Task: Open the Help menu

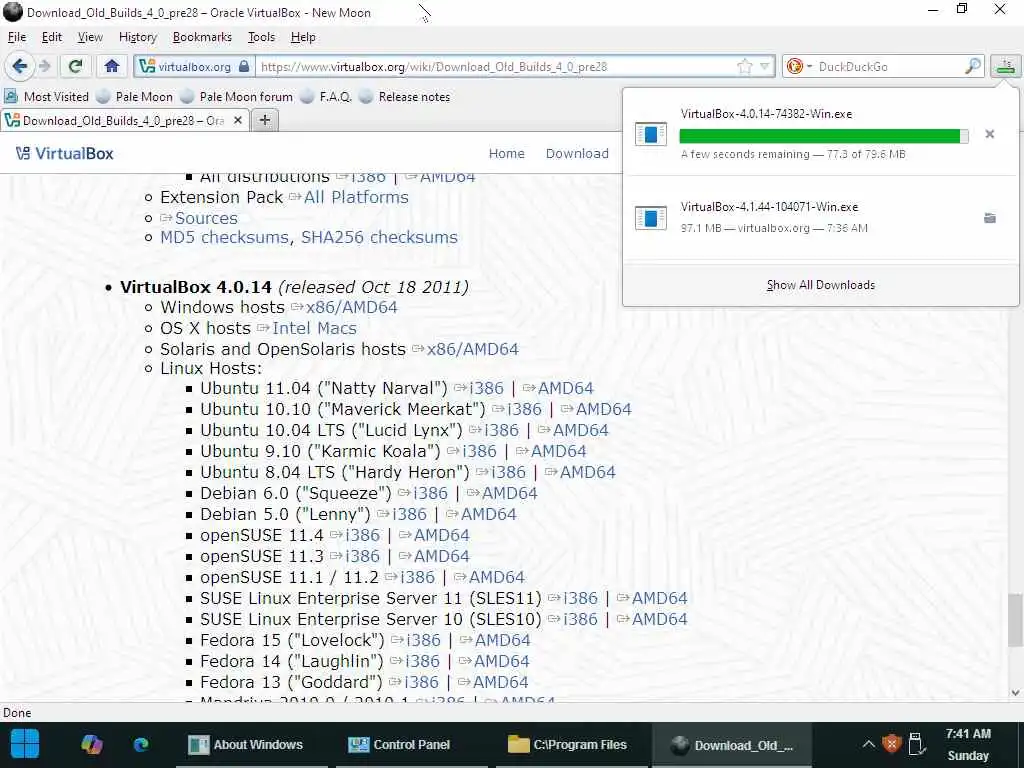Action: point(303,37)
